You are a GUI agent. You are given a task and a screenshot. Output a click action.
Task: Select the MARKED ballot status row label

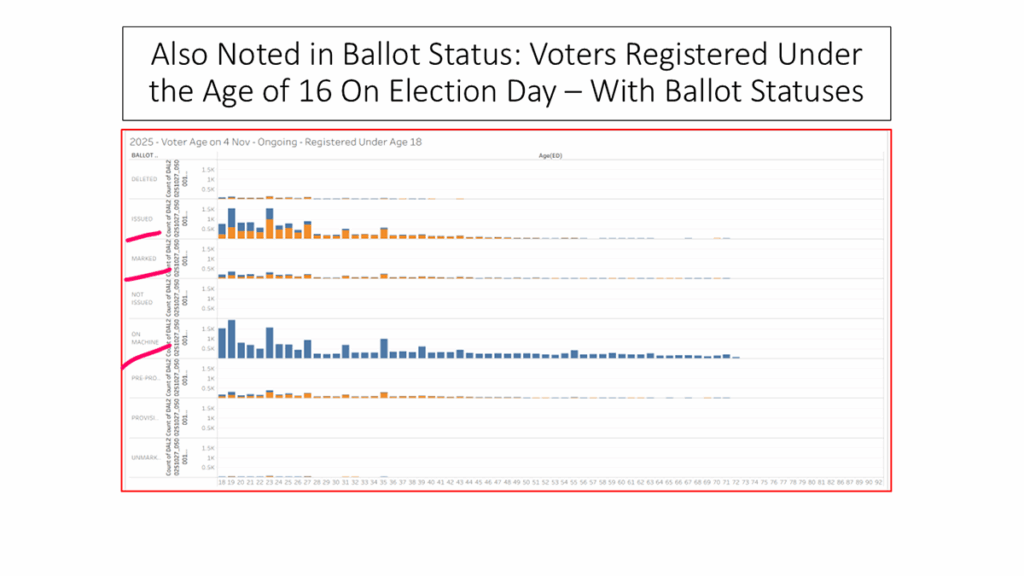click(143, 259)
